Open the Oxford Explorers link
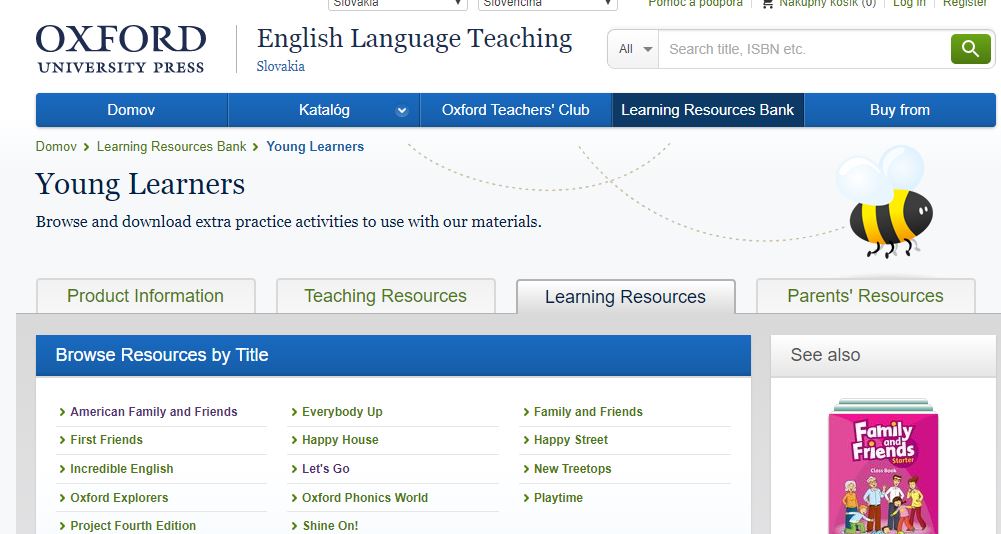Image resolution: width=1001 pixels, height=534 pixels. point(119,498)
